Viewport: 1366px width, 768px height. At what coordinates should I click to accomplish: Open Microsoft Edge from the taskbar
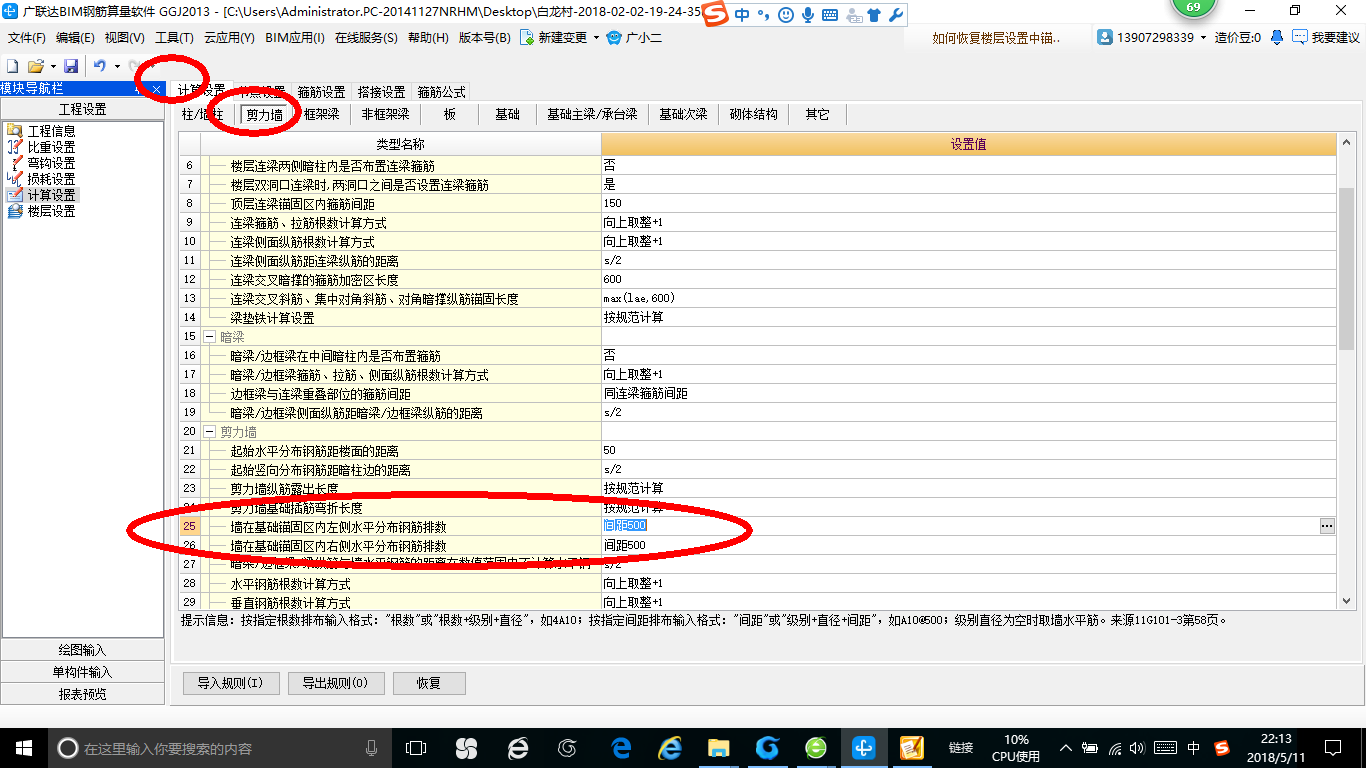[621, 747]
